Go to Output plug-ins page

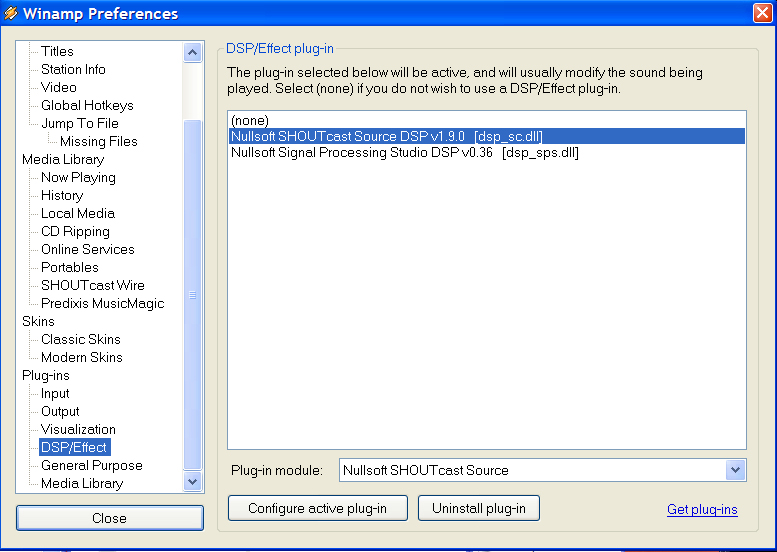[60, 411]
